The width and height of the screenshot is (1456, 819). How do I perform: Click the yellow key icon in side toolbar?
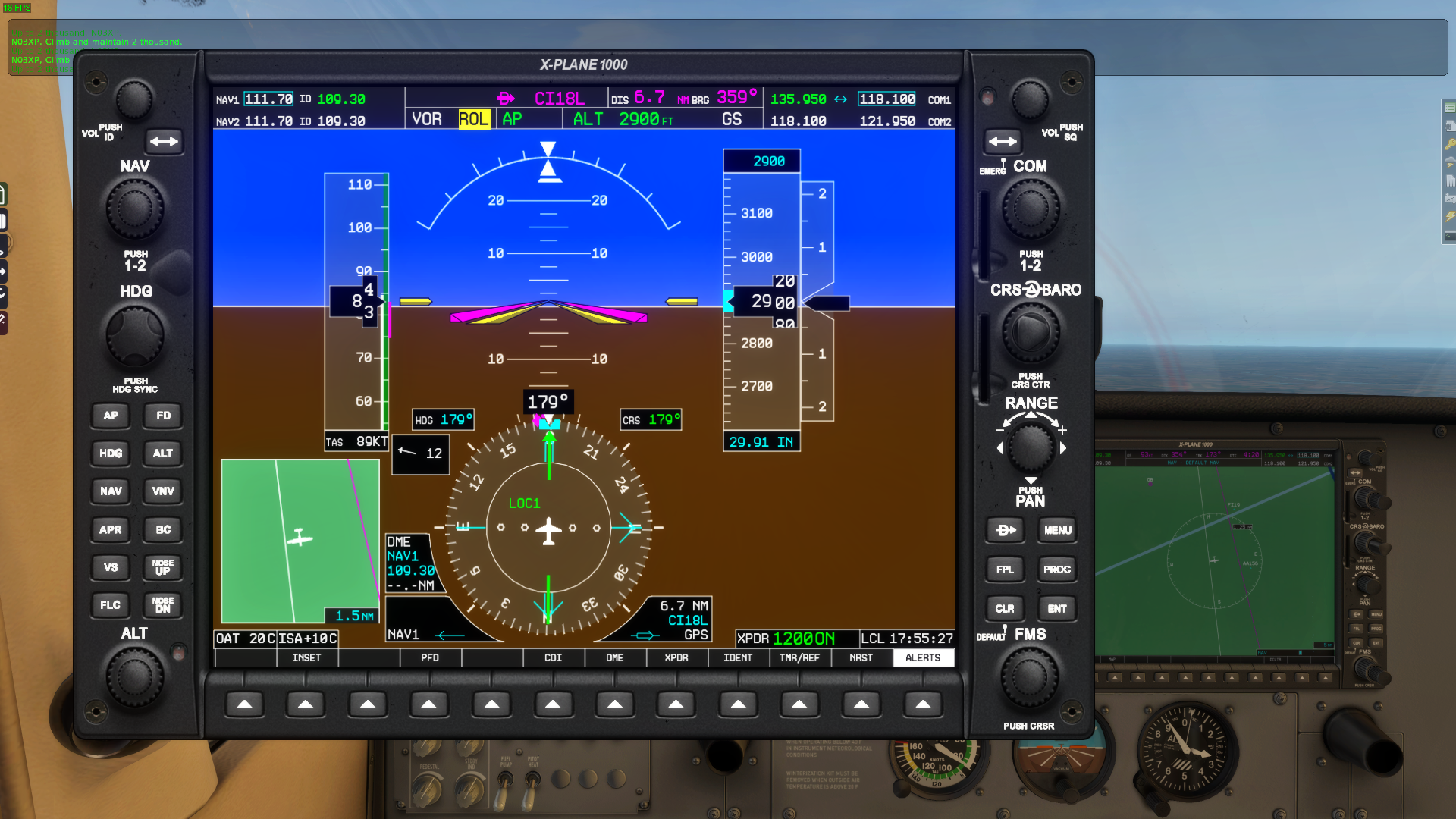point(1449,144)
